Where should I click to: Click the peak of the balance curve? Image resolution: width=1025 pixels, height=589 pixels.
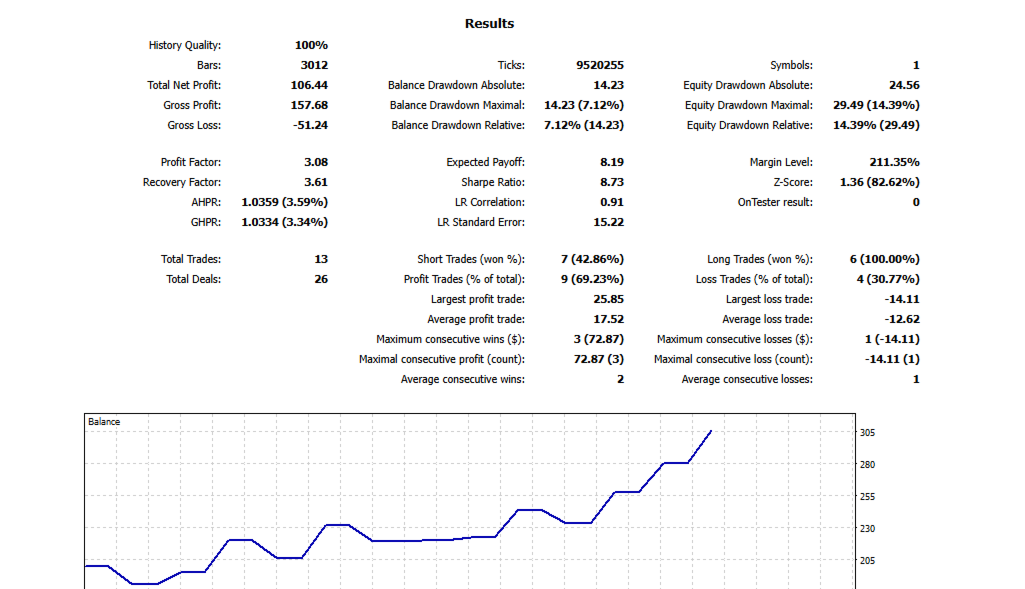point(711,431)
